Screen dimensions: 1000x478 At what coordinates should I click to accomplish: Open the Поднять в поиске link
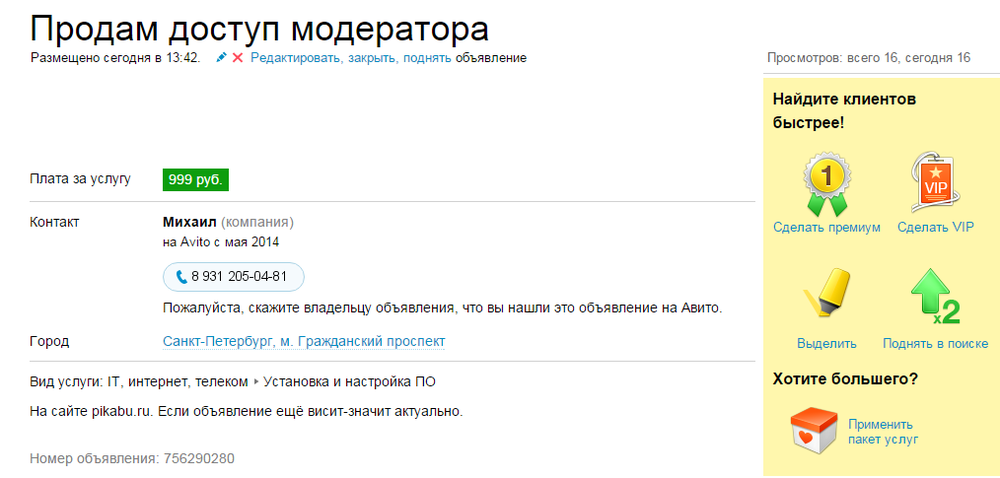click(x=936, y=344)
